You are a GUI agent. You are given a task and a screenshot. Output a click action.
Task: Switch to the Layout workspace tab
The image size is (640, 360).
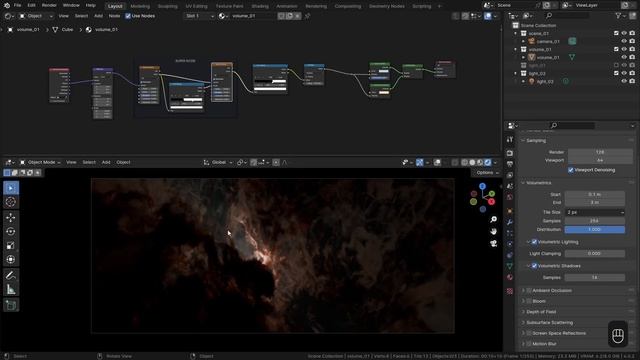pos(115,6)
